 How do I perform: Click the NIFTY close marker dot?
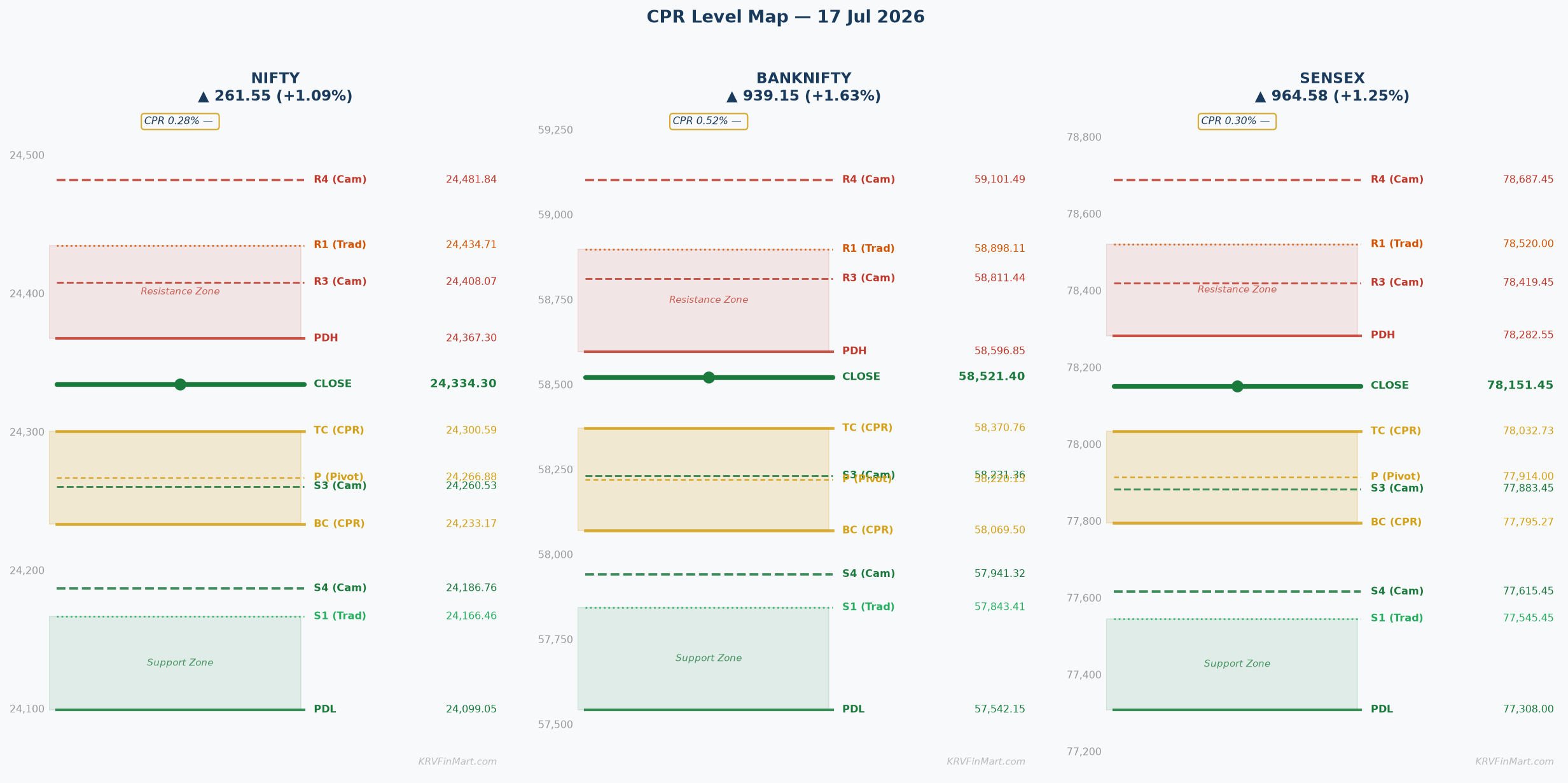tap(180, 384)
